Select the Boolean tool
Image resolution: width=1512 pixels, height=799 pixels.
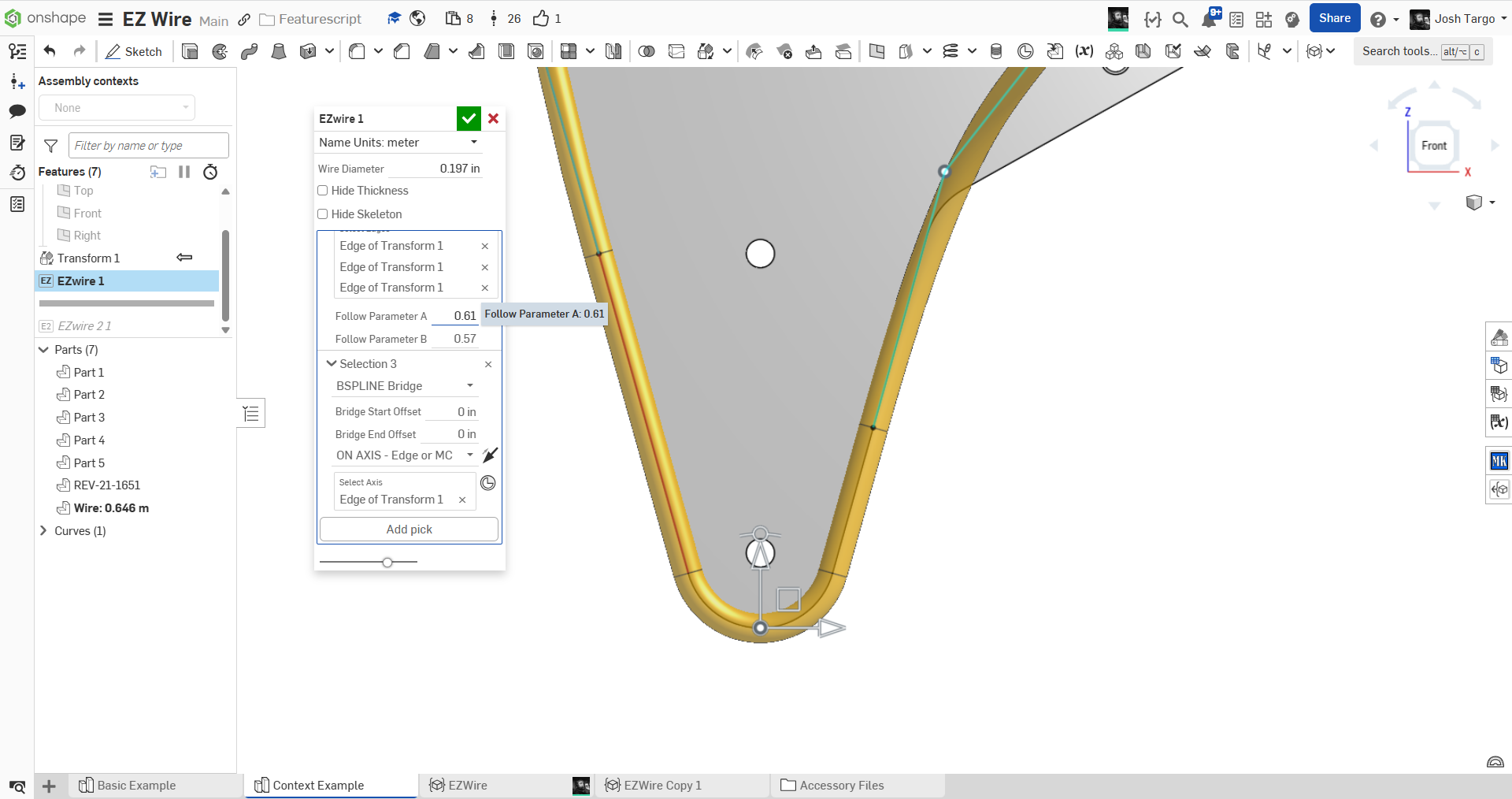[647, 51]
